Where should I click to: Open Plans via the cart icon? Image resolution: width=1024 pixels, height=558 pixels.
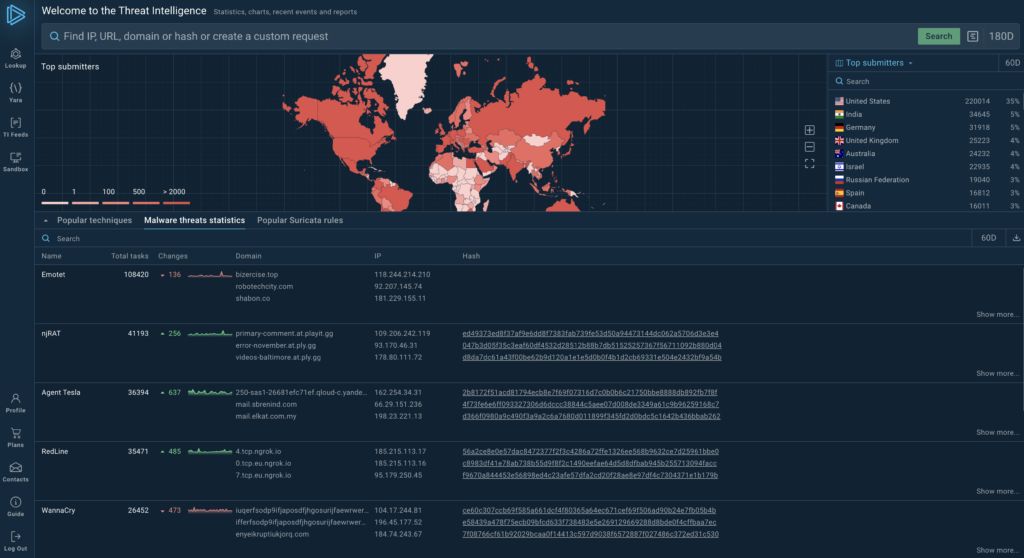pos(15,437)
